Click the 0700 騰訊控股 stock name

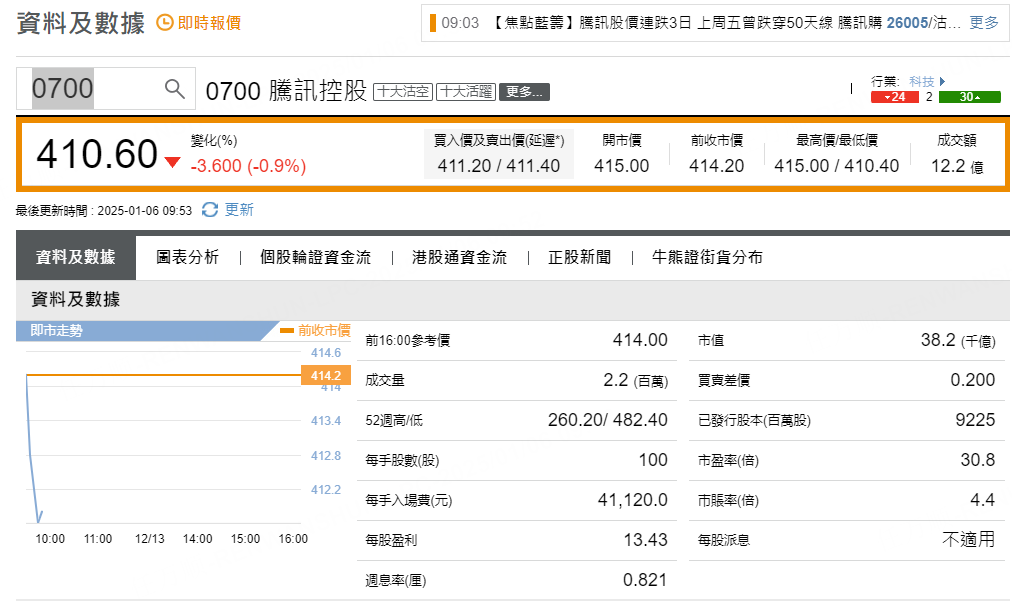(286, 91)
